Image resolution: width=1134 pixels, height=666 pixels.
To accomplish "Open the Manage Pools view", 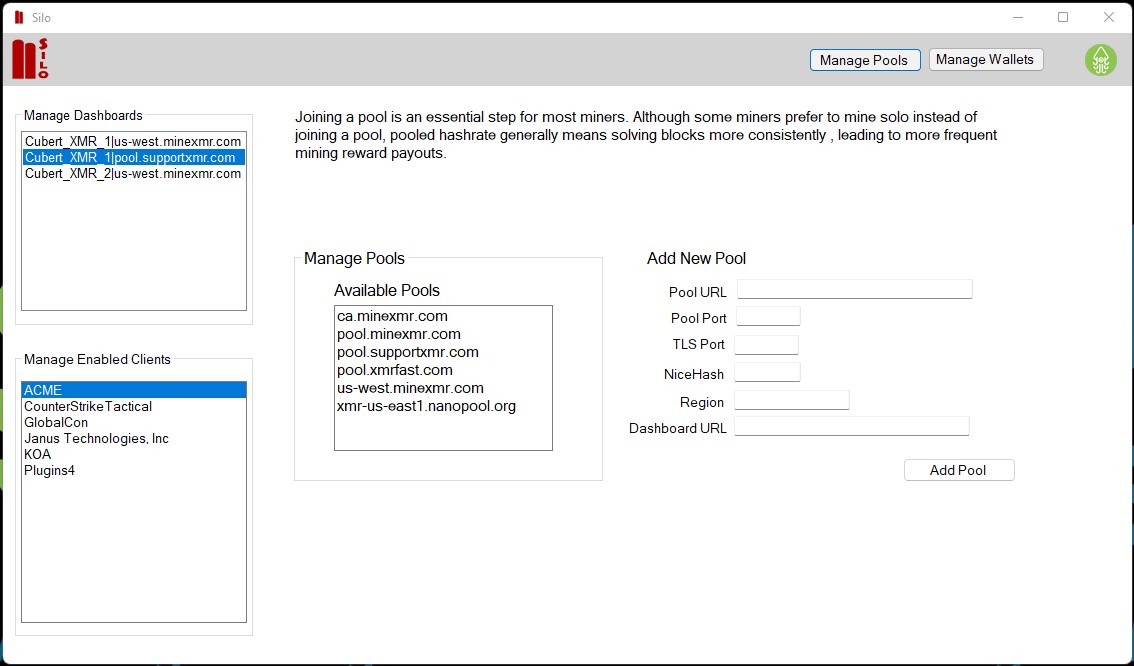I will [864, 60].
